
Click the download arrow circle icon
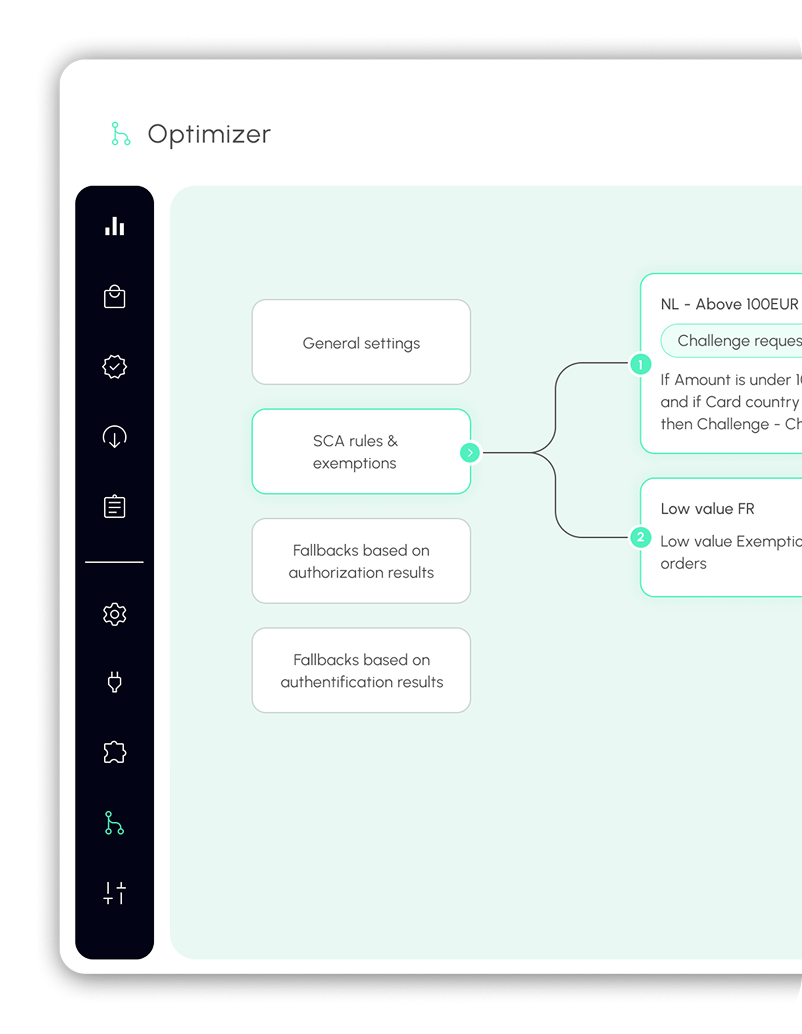tap(115, 437)
